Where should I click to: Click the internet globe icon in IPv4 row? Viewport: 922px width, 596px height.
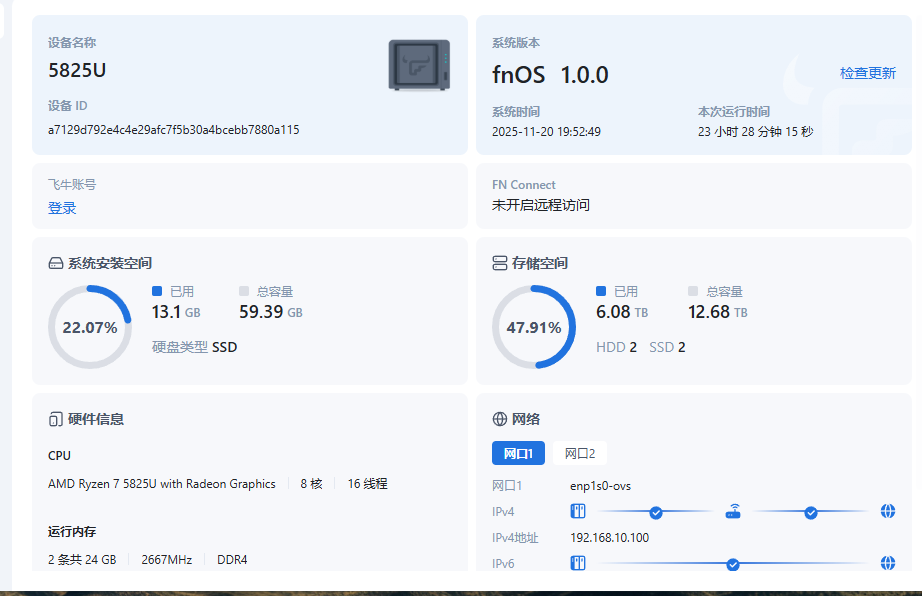click(888, 512)
